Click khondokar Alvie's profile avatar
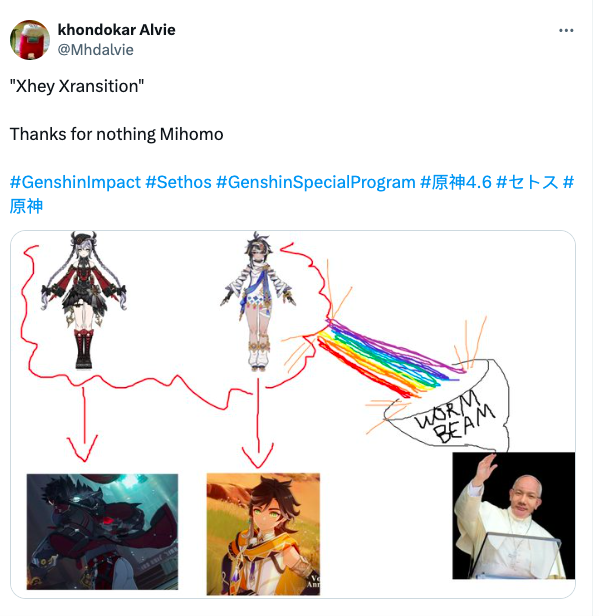This screenshot has height=616, width=599. [30, 40]
